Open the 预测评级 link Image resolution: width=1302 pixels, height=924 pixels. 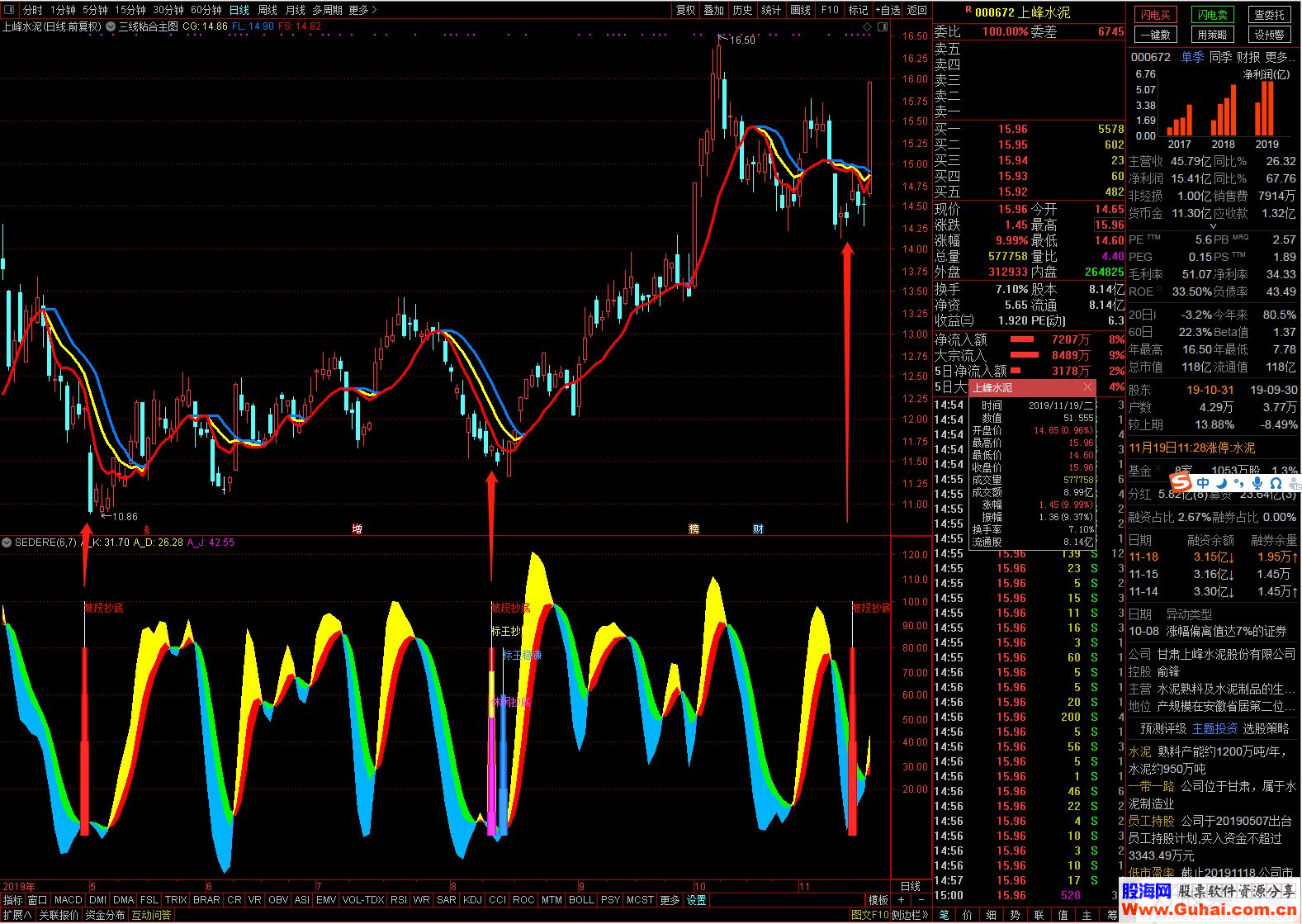pos(1163,728)
